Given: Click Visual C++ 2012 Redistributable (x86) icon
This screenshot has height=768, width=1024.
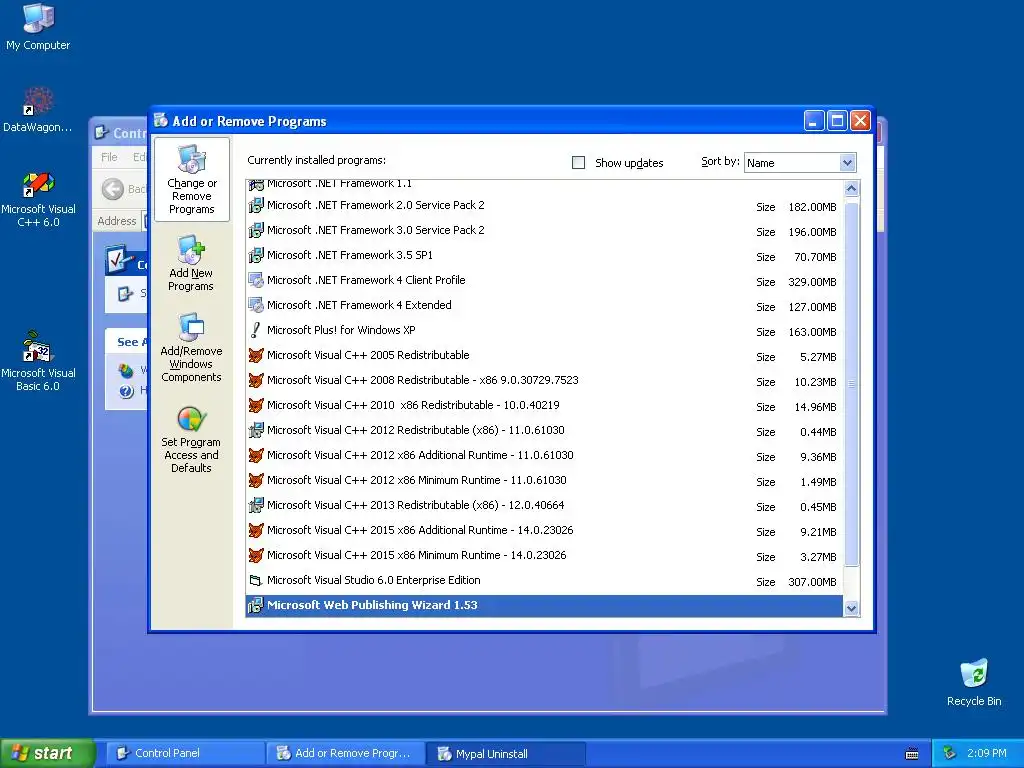Looking at the screenshot, I should [256, 430].
